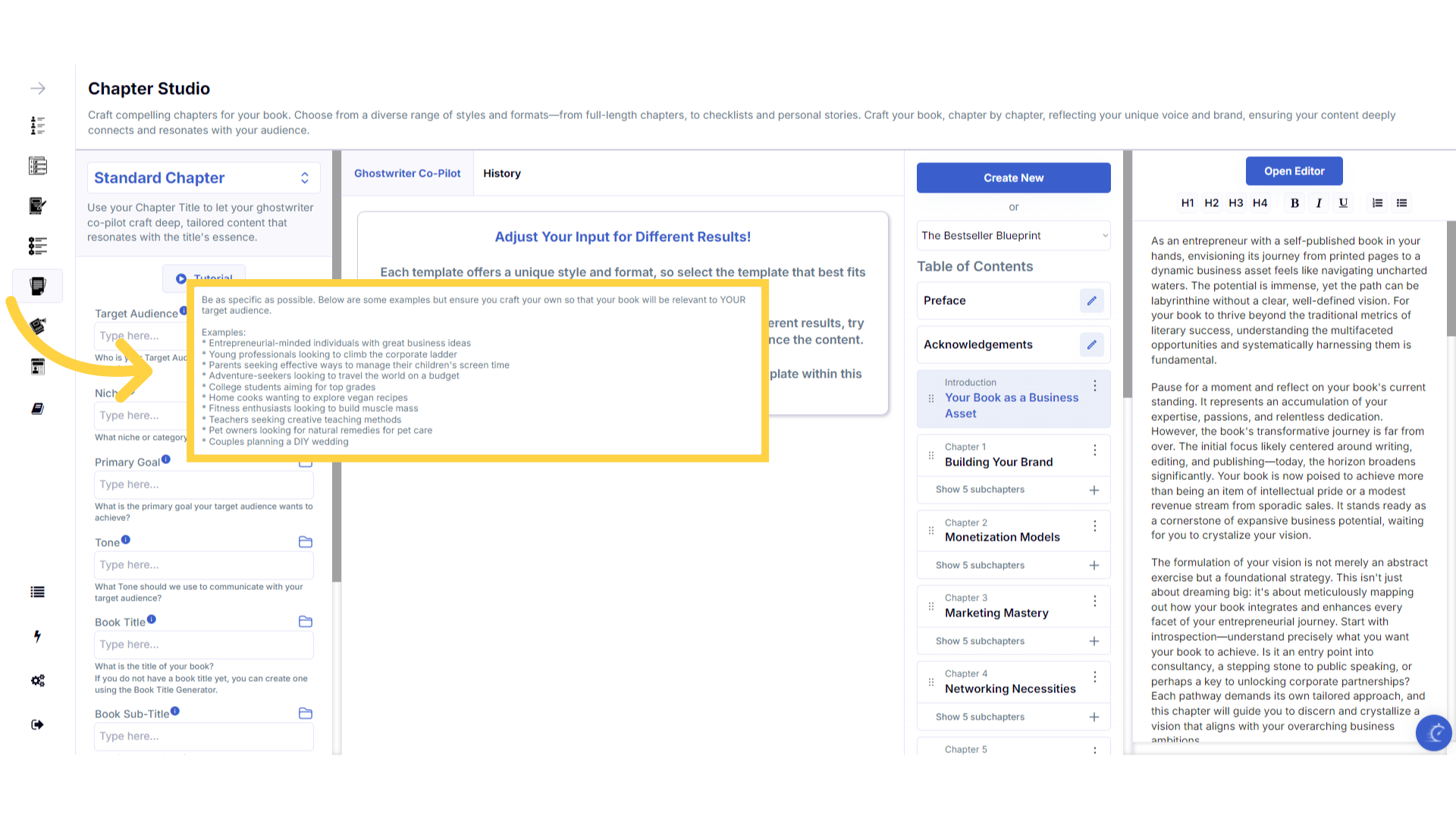Select the Ghostwriter Co-Pilot tab
Viewport: 1456px width, 819px height.
407,173
